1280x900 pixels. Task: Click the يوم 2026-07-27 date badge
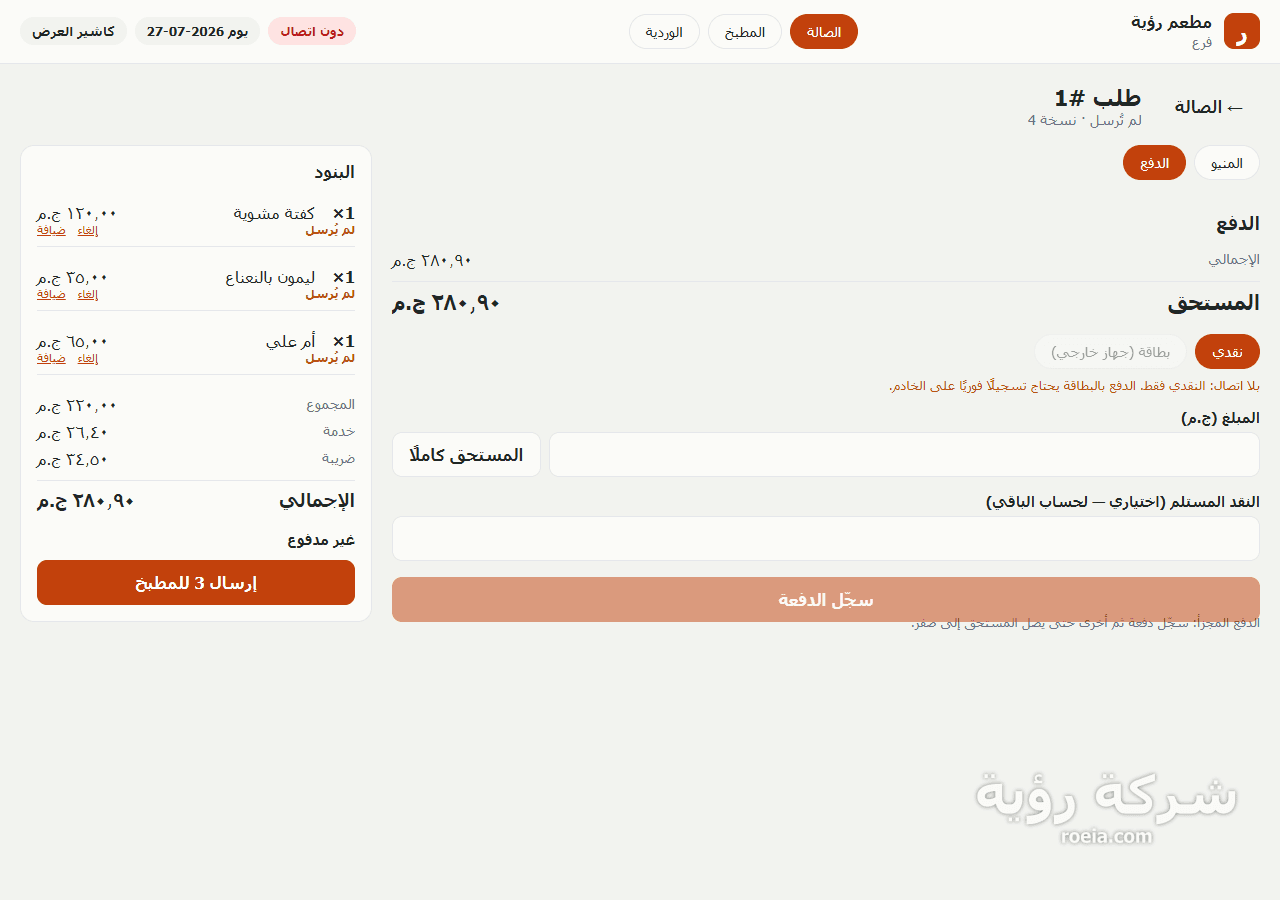[197, 31]
